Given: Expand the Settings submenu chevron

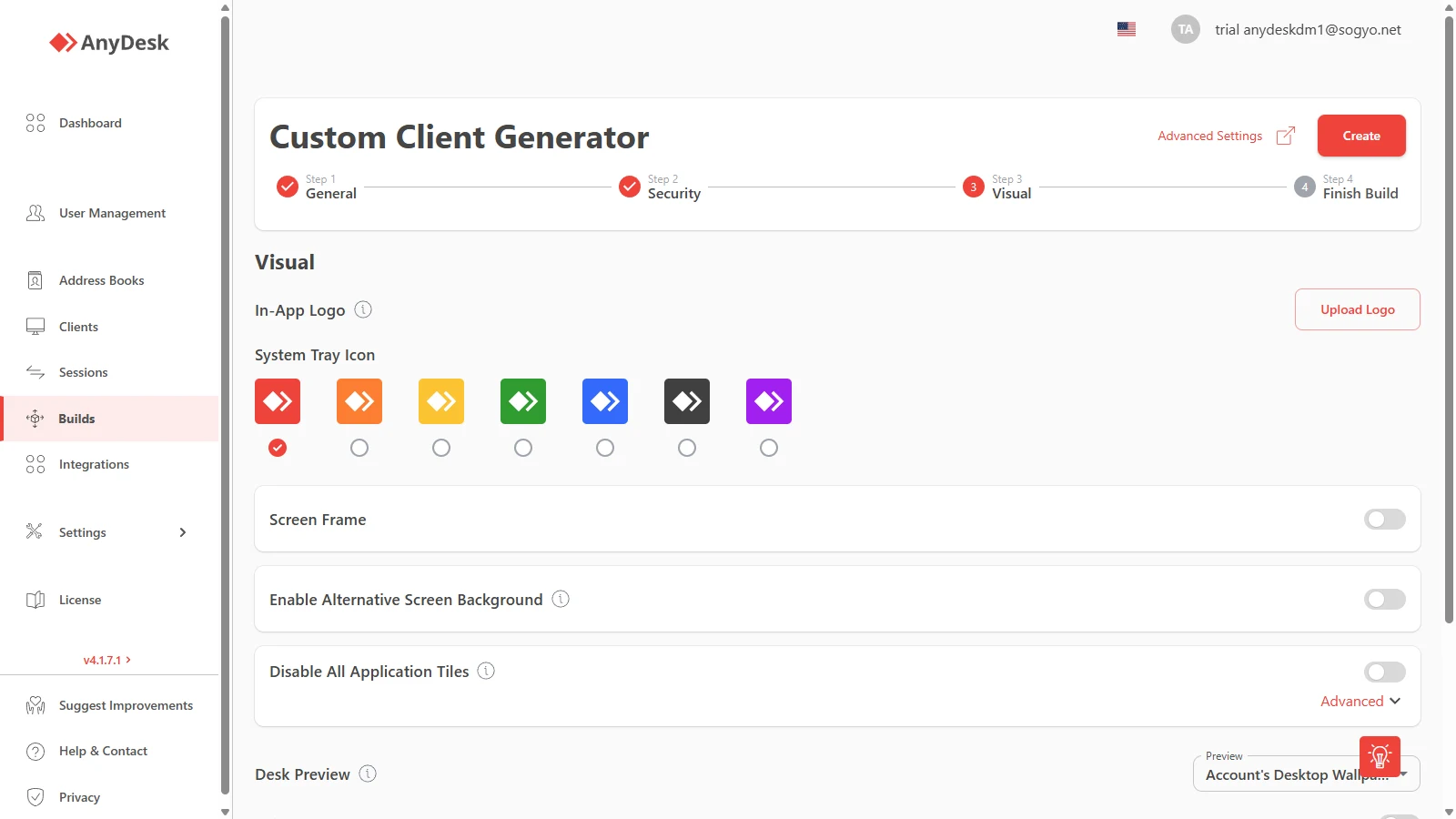Looking at the screenshot, I should 183,532.
